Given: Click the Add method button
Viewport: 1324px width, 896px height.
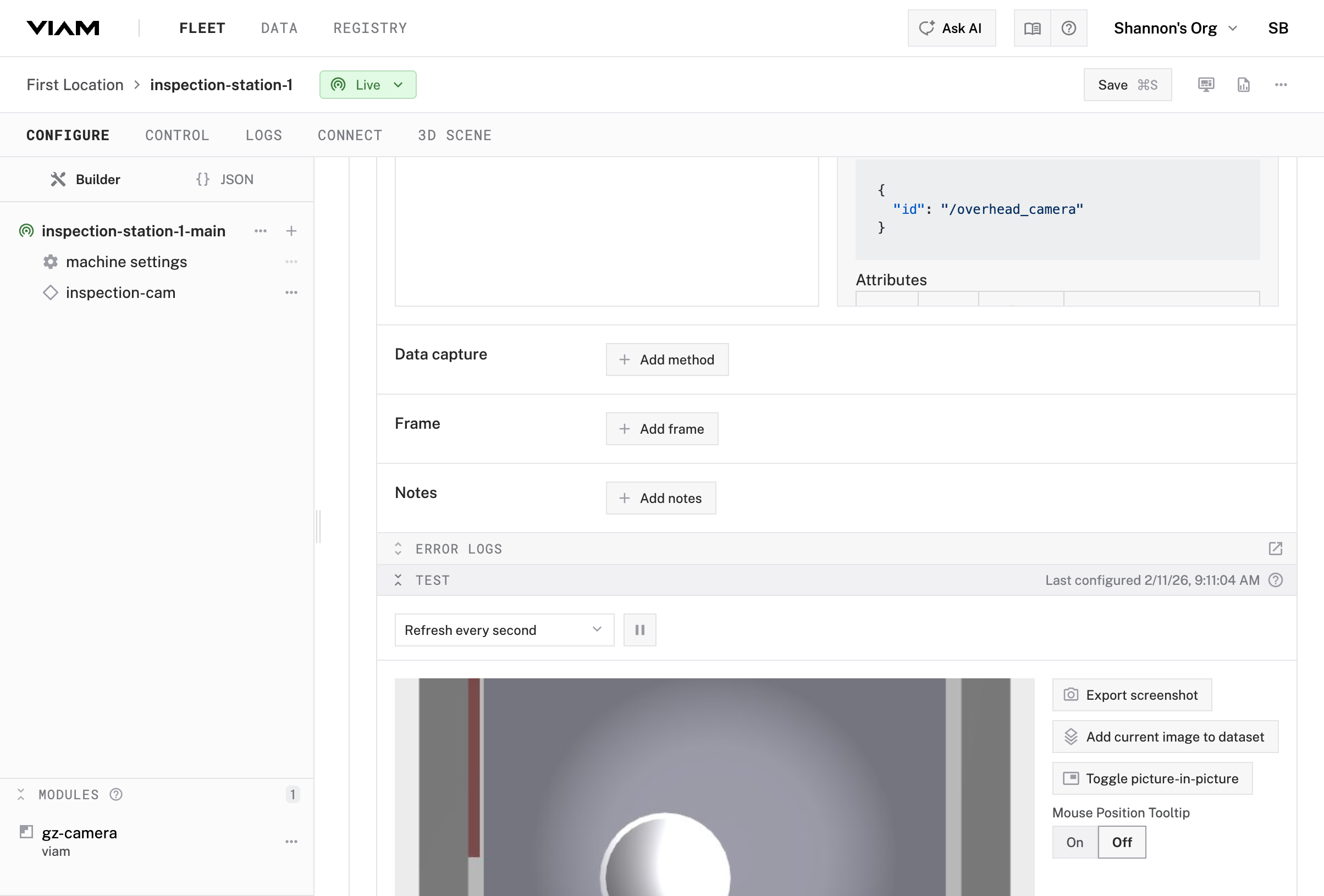Looking at the screenshot, I should click(x=666, y=359).
